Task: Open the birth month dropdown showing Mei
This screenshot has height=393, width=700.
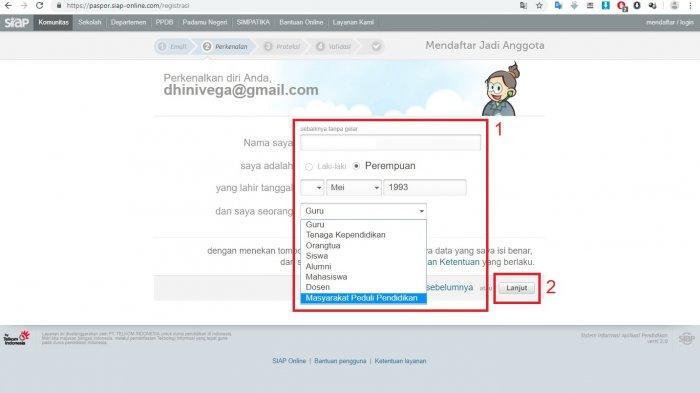Action: (354, 188)
